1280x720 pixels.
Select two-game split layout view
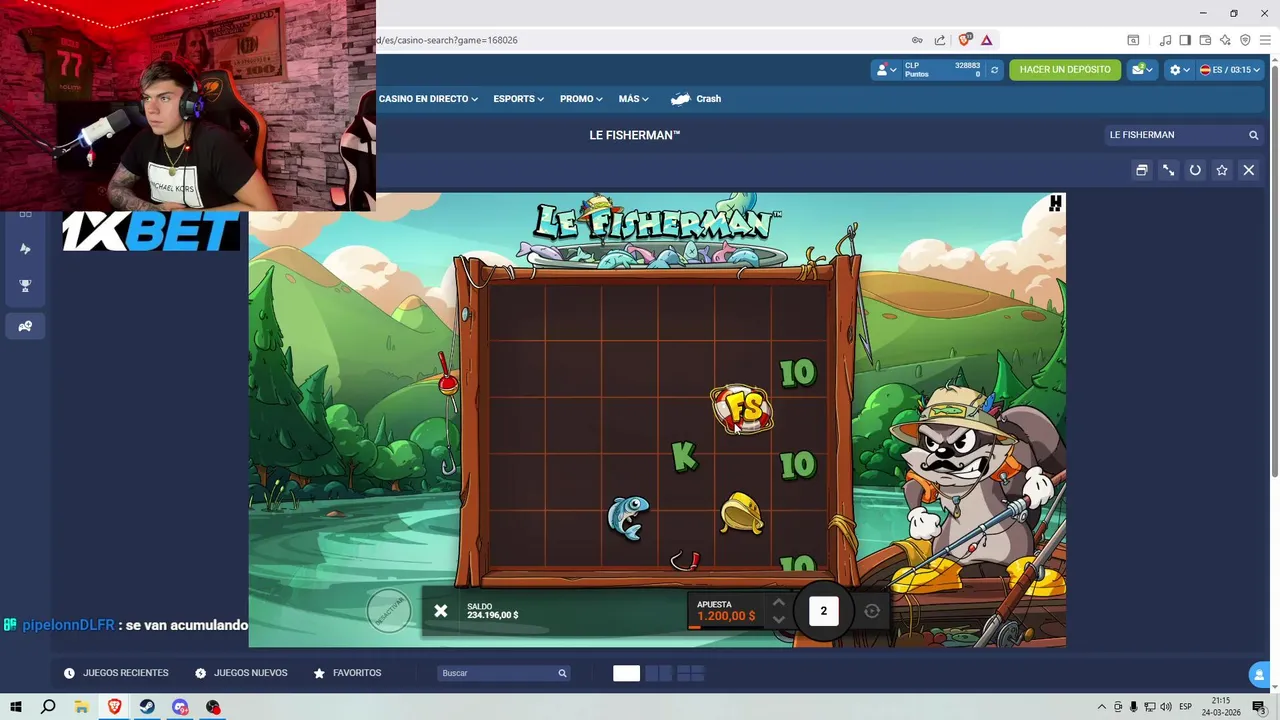point(658,673)
